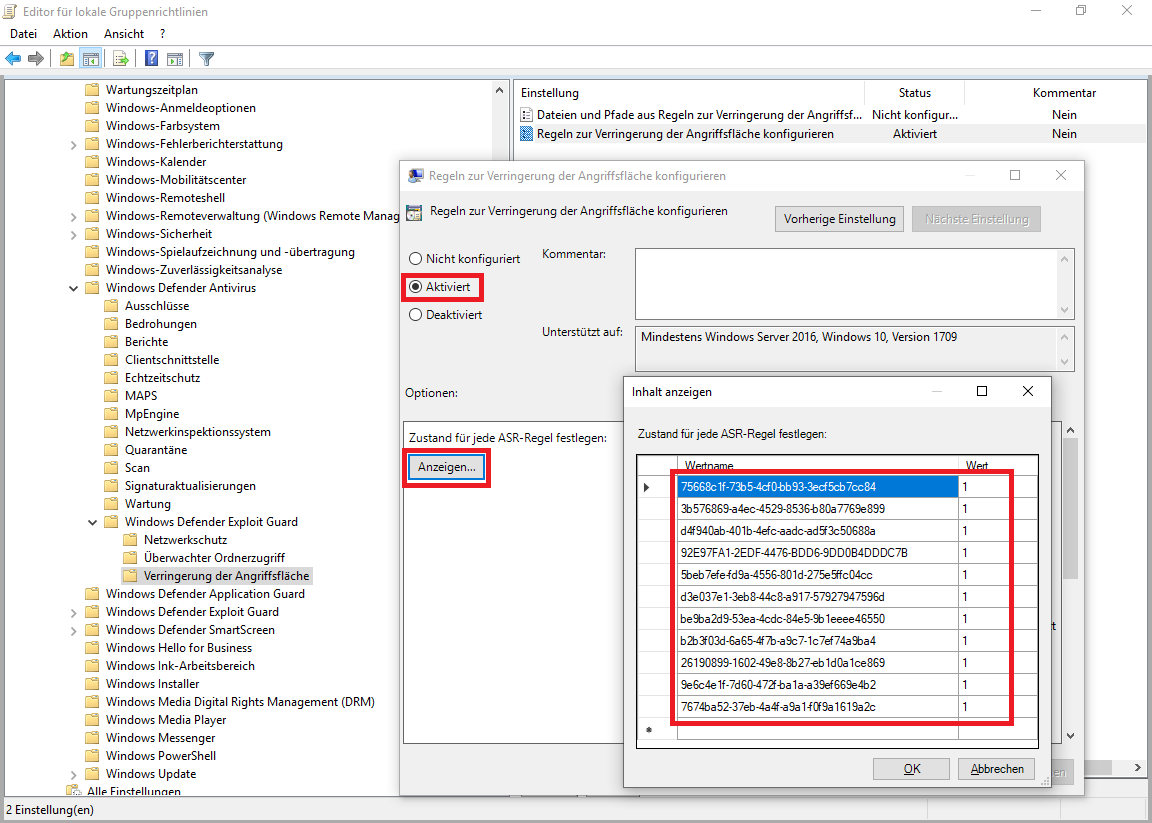This screenshot has height=823, width=1152.
Task: Click the Wert cell of the be9ba2d9 row
Action: 998,619
